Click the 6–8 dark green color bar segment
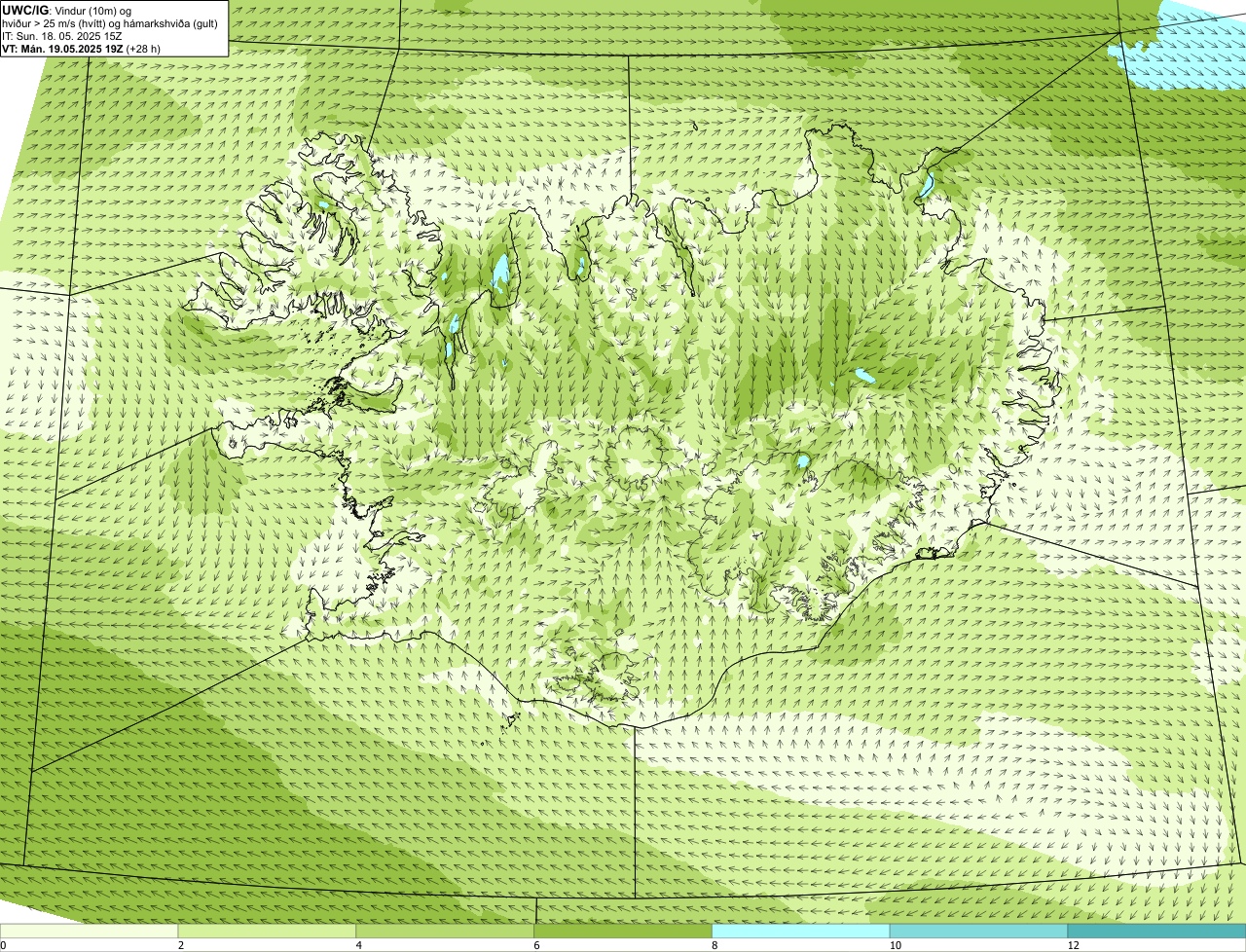 (624, 932)
